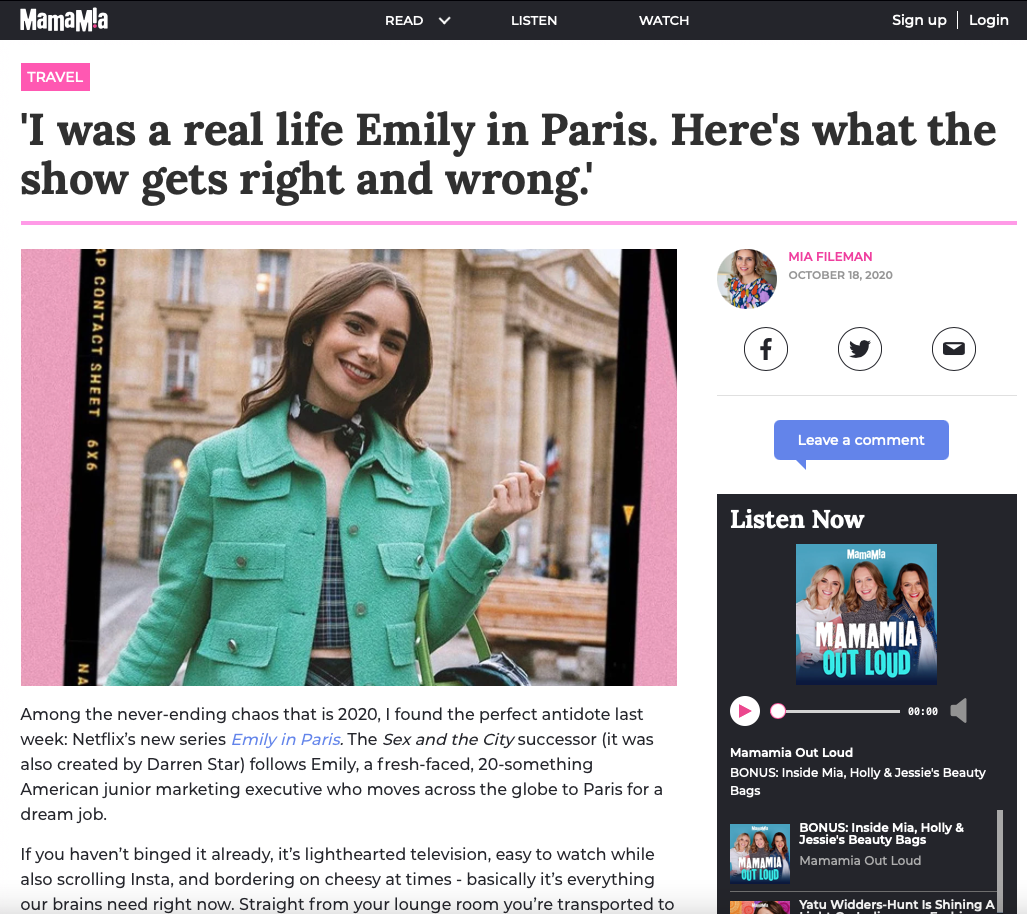Click the MamaMia logo in header
This screenshot has height=914, width=1027.
(64, 20)
